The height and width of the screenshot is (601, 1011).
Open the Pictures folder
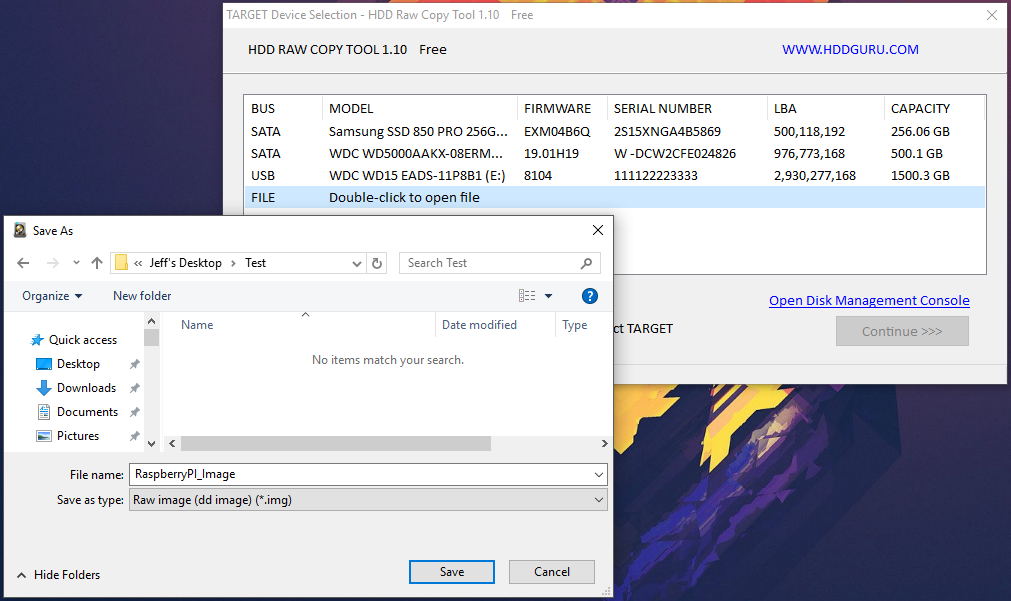coord(77,436)
